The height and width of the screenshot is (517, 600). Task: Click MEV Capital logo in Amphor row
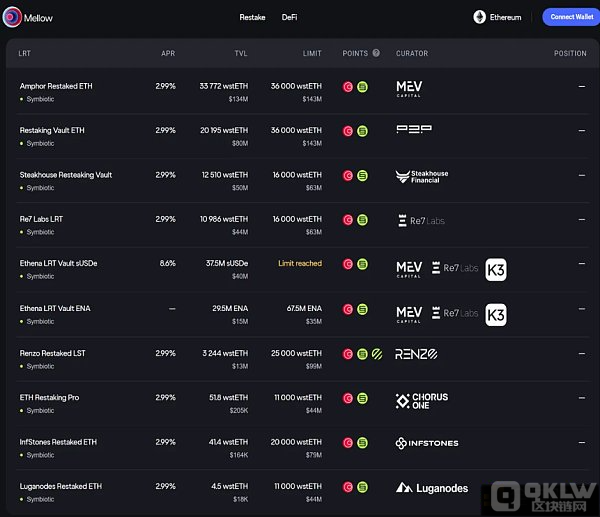coord(409,90)
